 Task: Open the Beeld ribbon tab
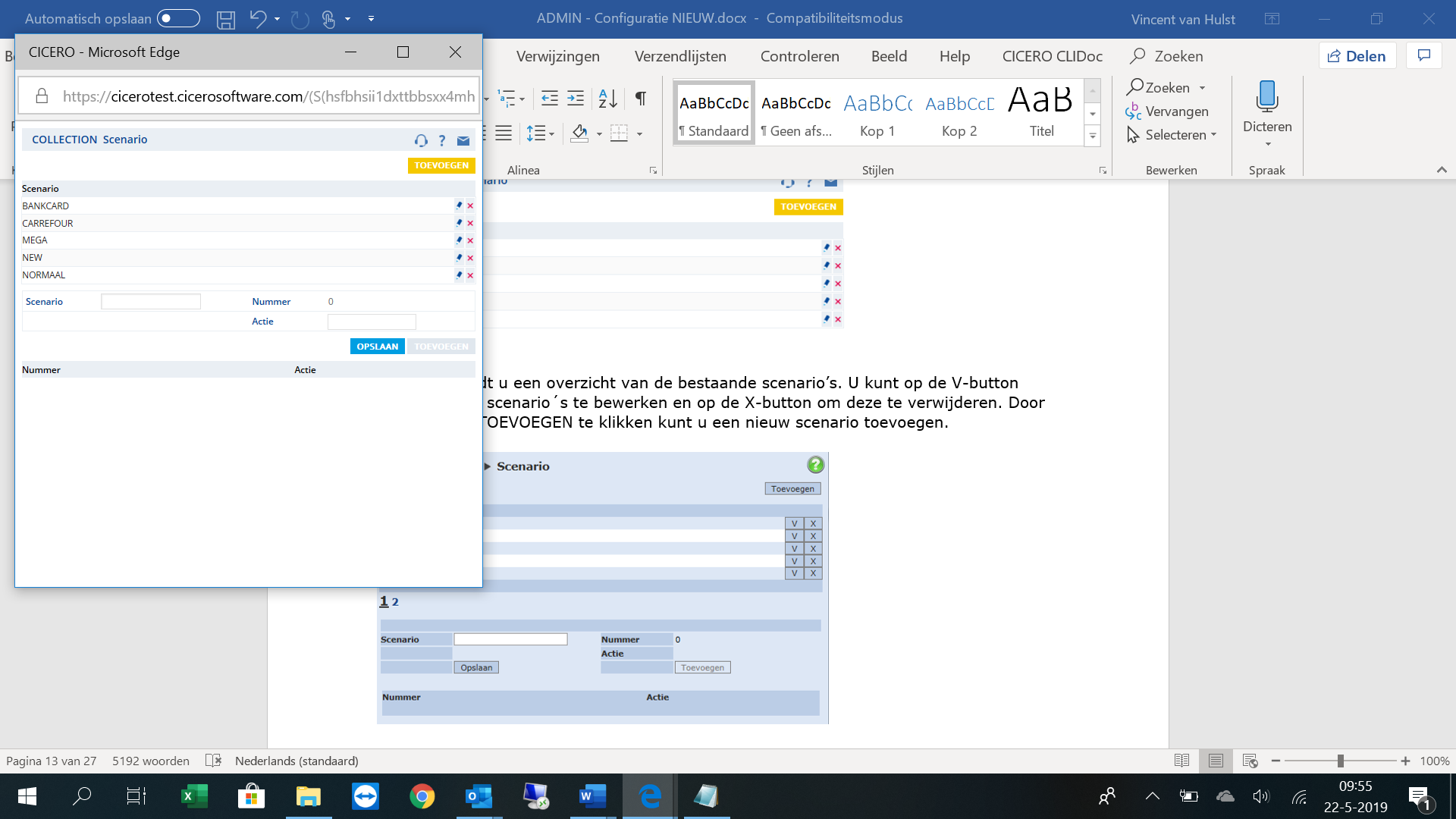(x=889, y=56)
